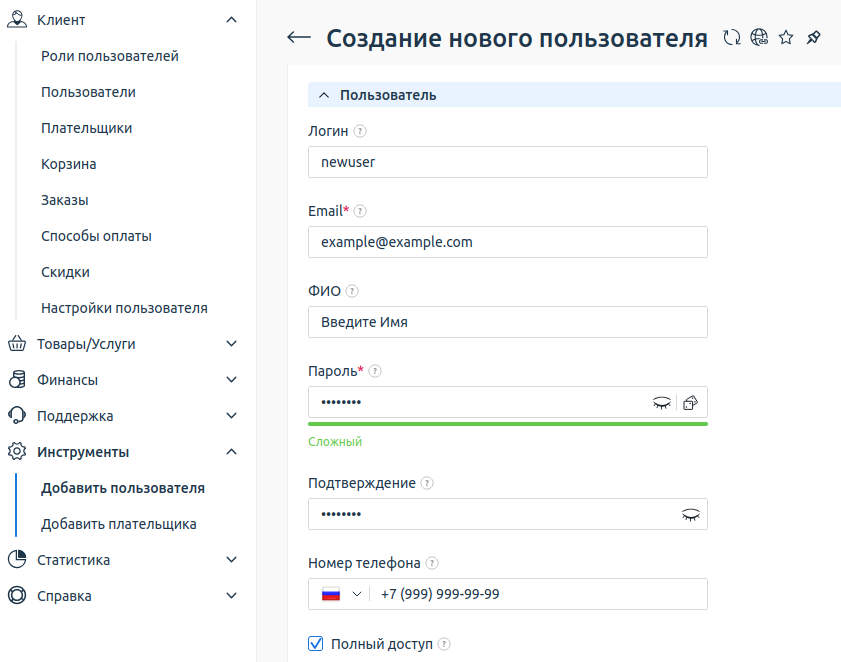Screen dimensions: 841x662
Task: Uncheck the Полный доступ checkbox
Action: [316, 644]
